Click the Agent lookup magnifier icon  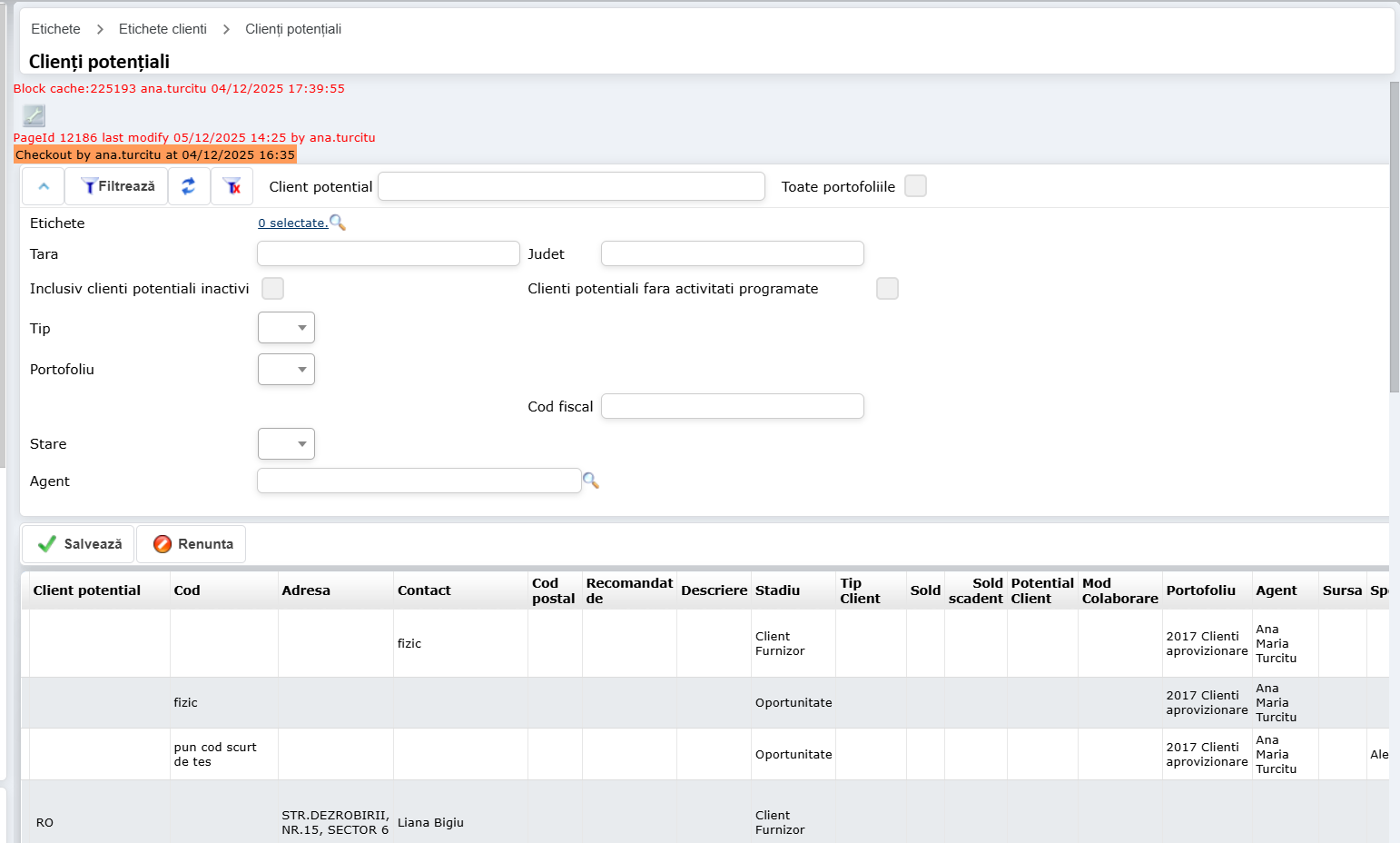pyautogui.click(x=591, y=481)
